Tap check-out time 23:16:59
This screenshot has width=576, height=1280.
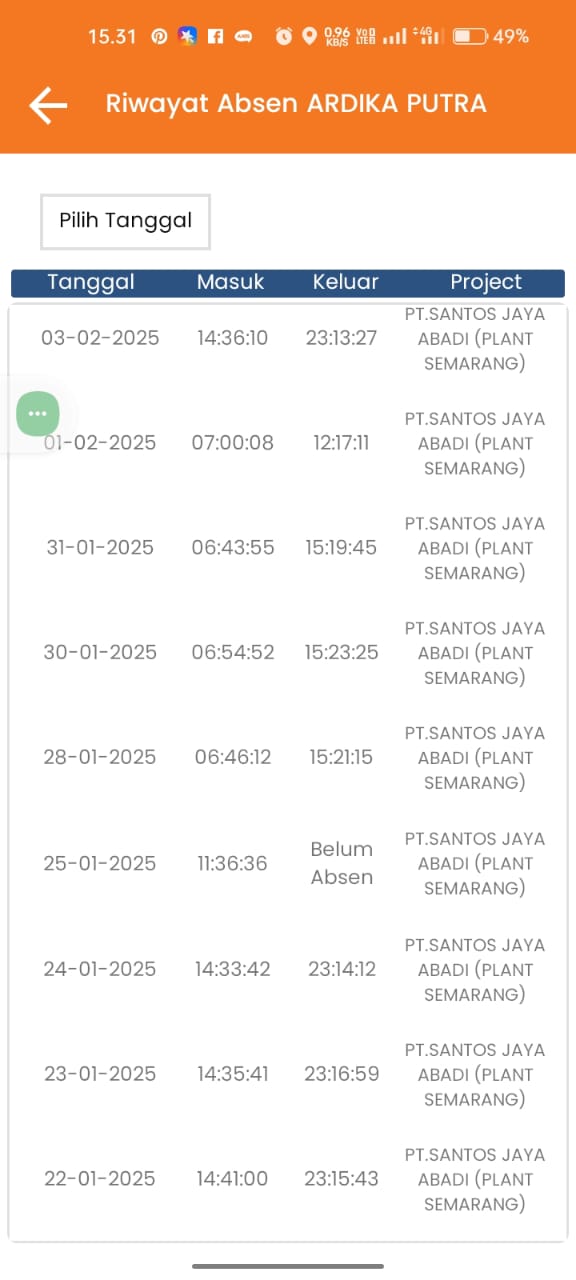coord(342,1073)
